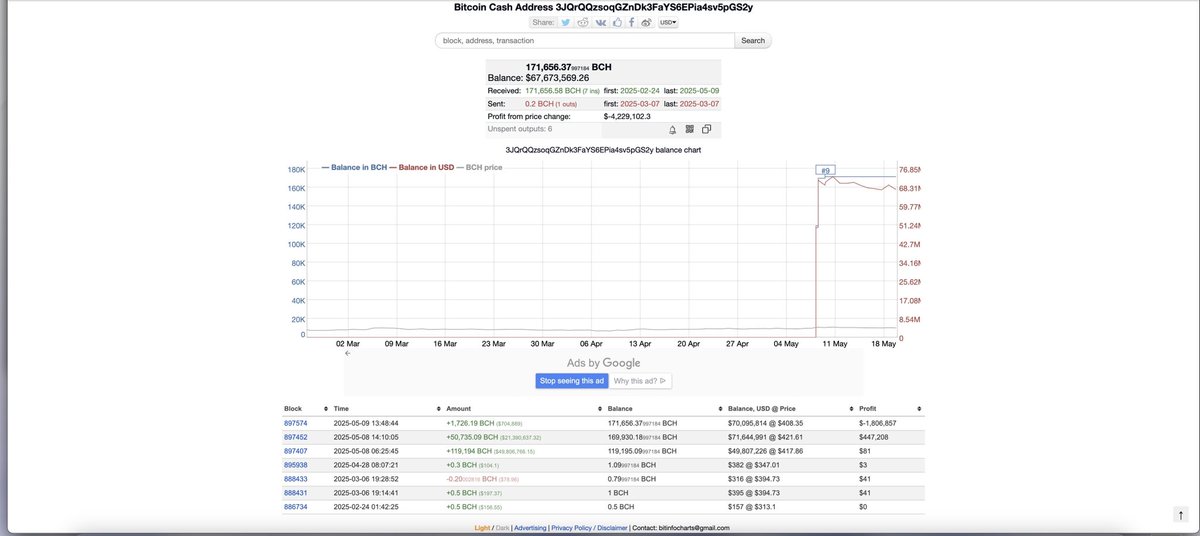The width and height of the screenshot is (1200, 536).
Task: Toggle Balance in BCH chart series
Action: point(352,167)
